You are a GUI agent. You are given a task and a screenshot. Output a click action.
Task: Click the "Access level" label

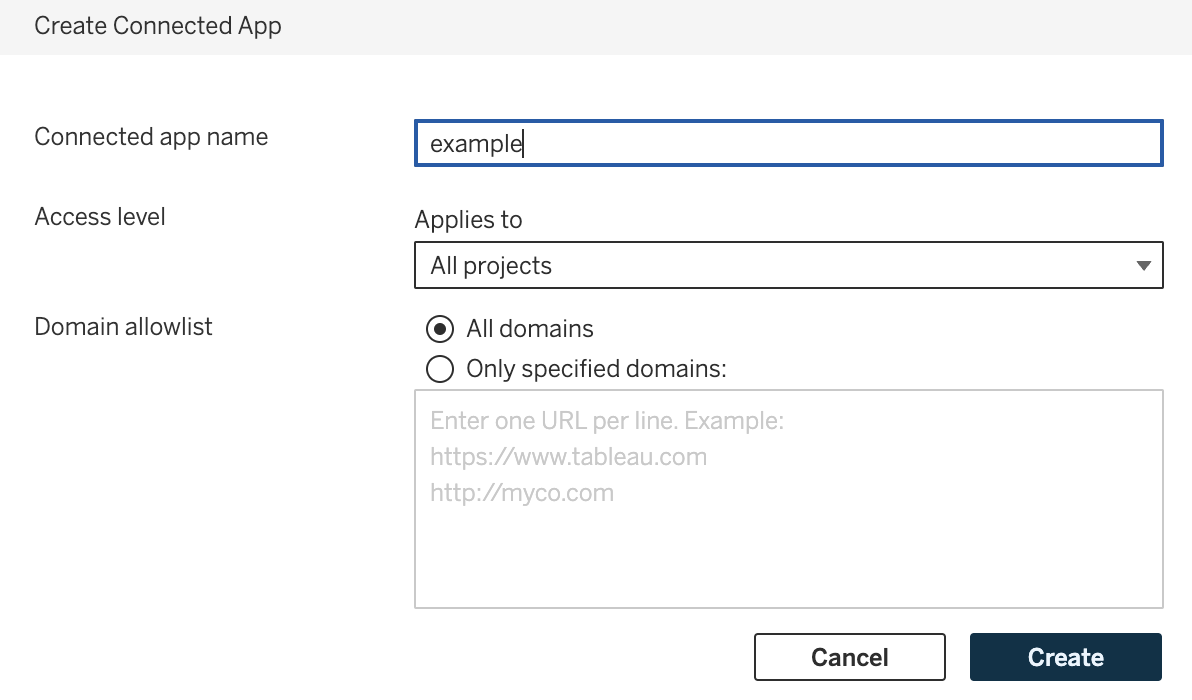[x=100, y=217]
